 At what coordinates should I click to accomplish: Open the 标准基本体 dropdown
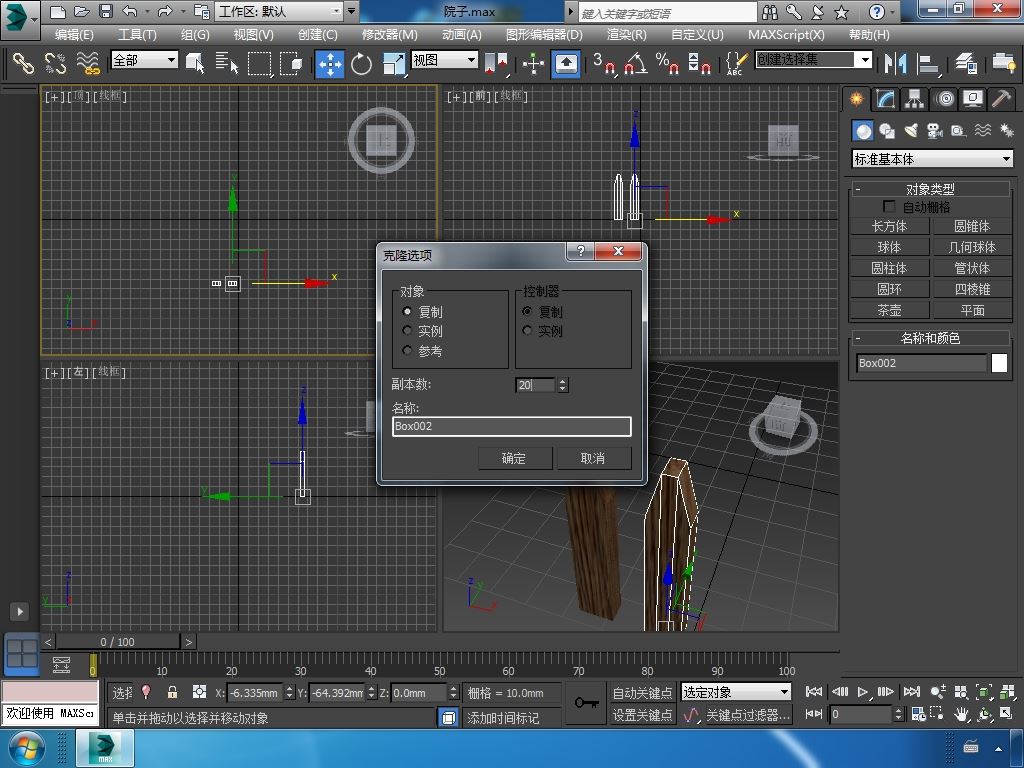click(931, 159)
